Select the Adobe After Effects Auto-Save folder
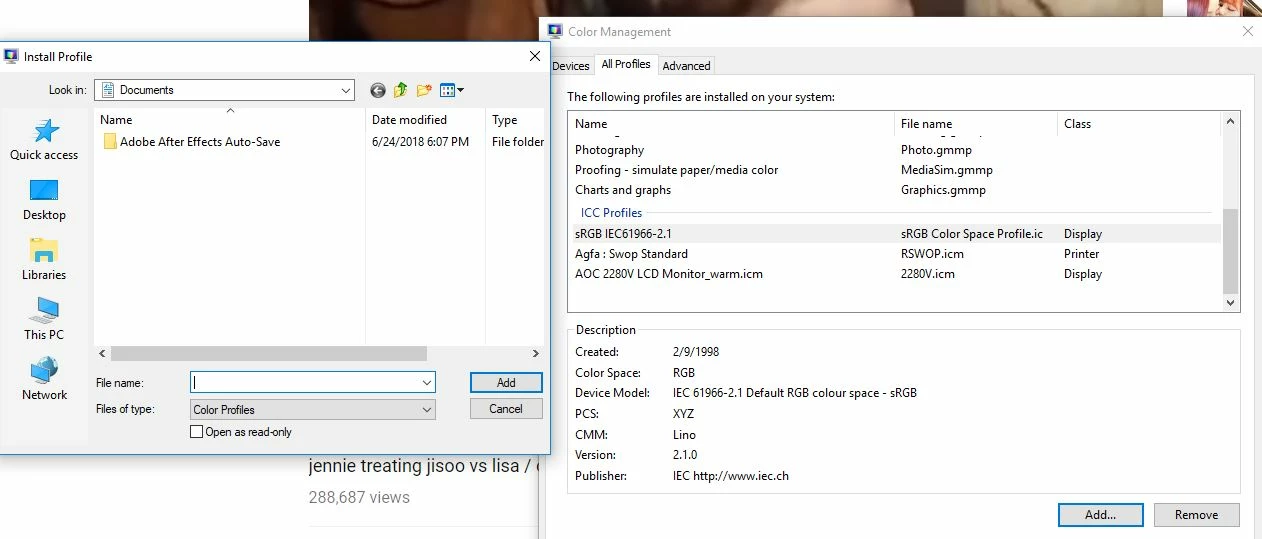This screenshot has height=539, width=1262. click(x=191, y=142)
